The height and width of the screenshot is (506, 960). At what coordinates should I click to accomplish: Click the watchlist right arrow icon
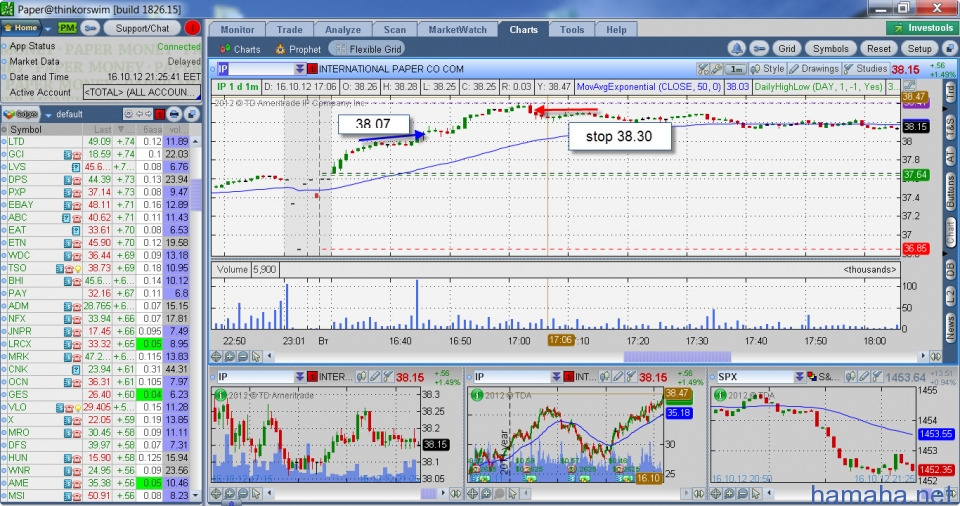[148, 114]
